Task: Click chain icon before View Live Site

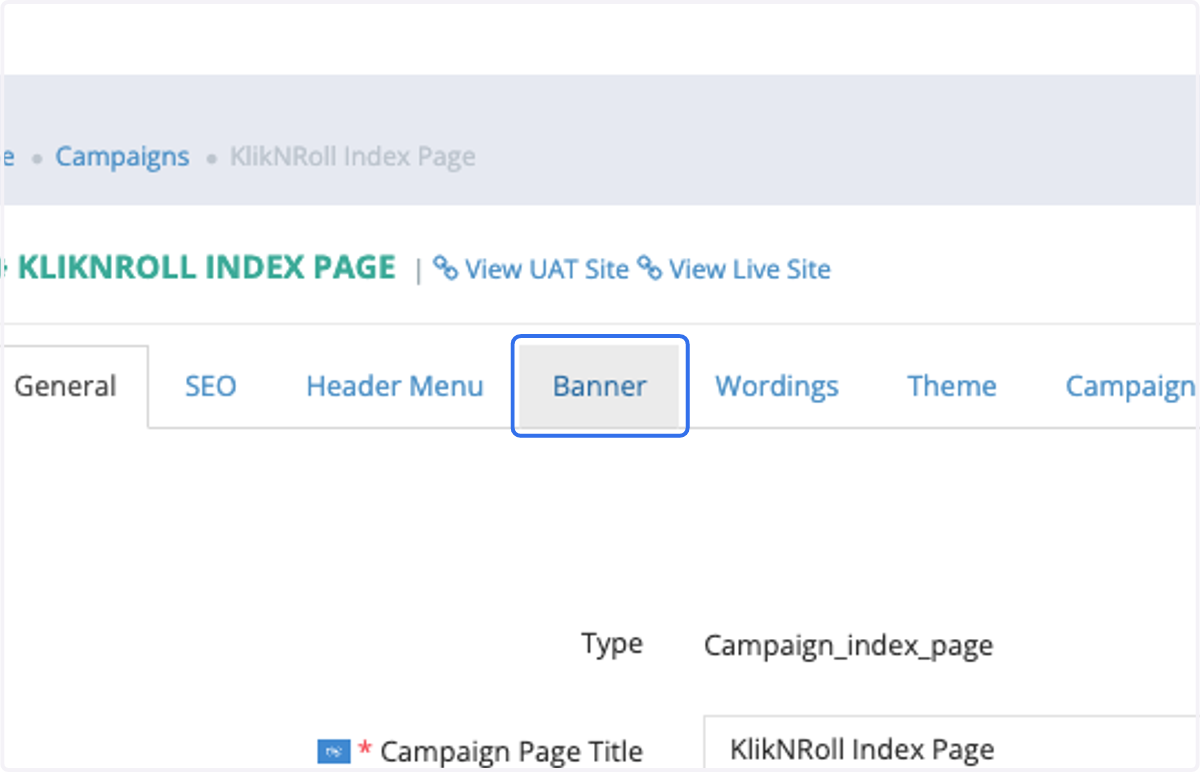Action: pos(650,268)
